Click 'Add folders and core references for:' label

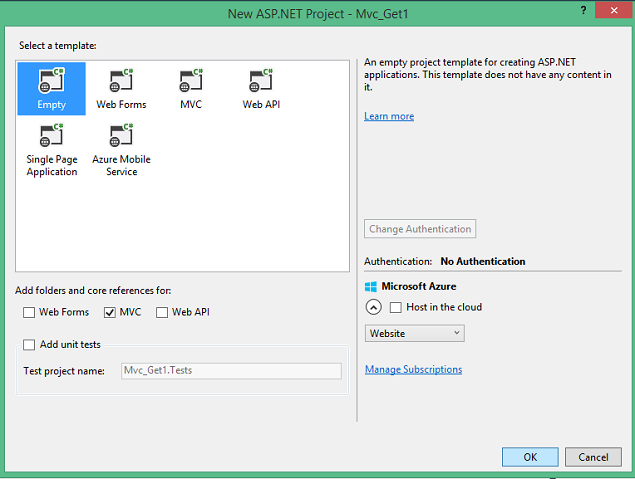click(x=93, y=291)
